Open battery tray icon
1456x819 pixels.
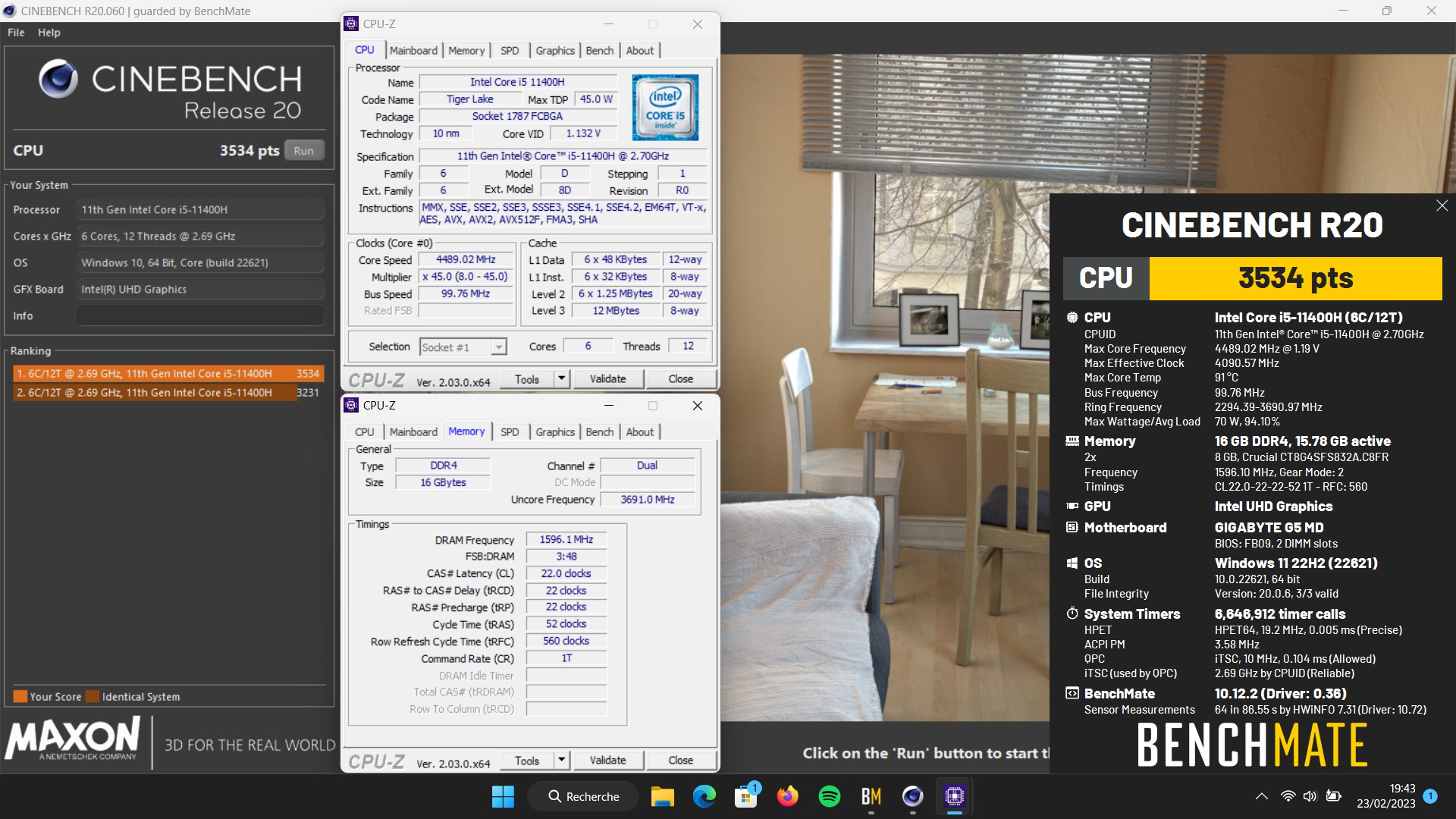pos(1333,796)
